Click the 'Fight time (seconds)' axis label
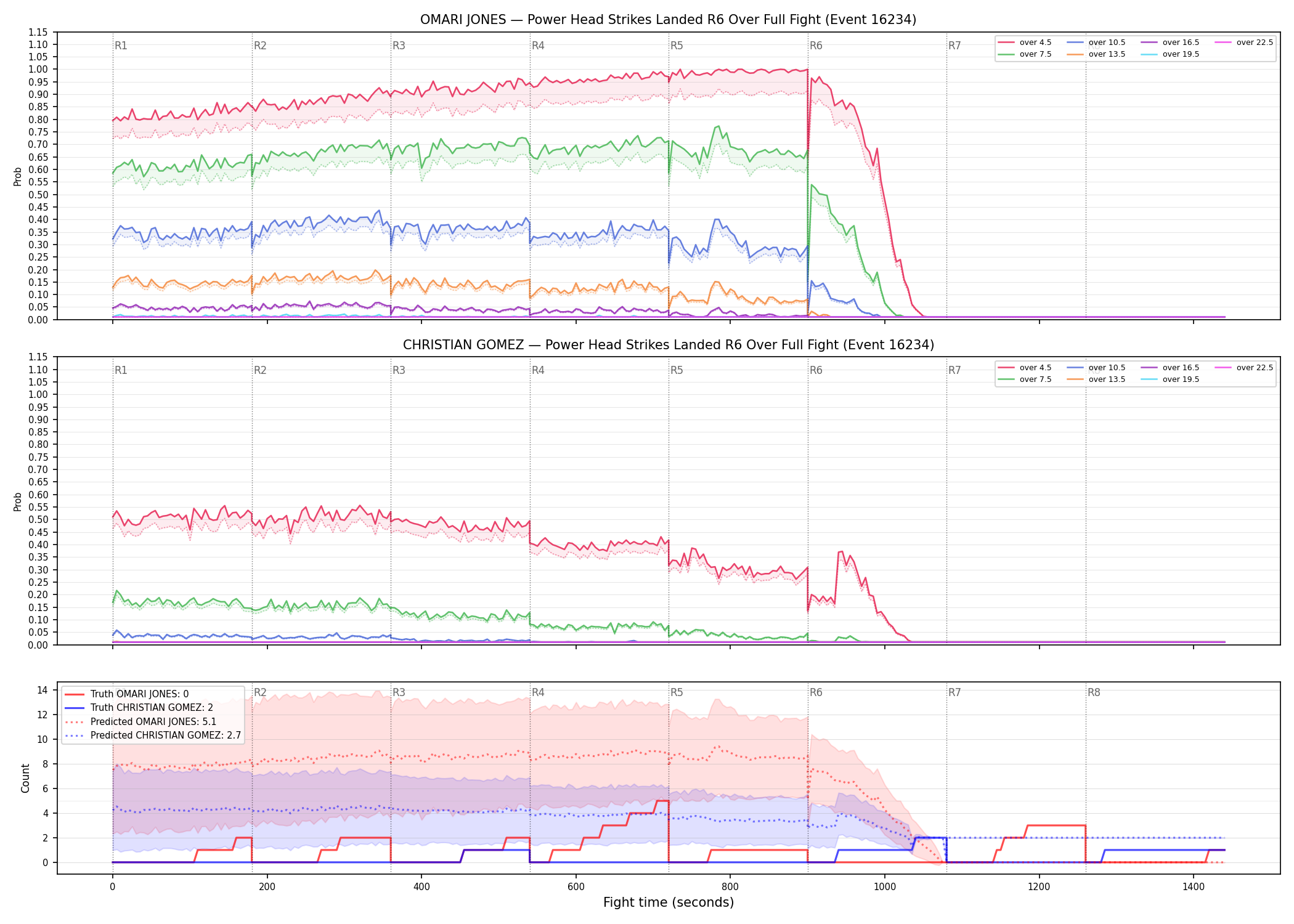Screen dimensions: 1294x924 (669, 902)
